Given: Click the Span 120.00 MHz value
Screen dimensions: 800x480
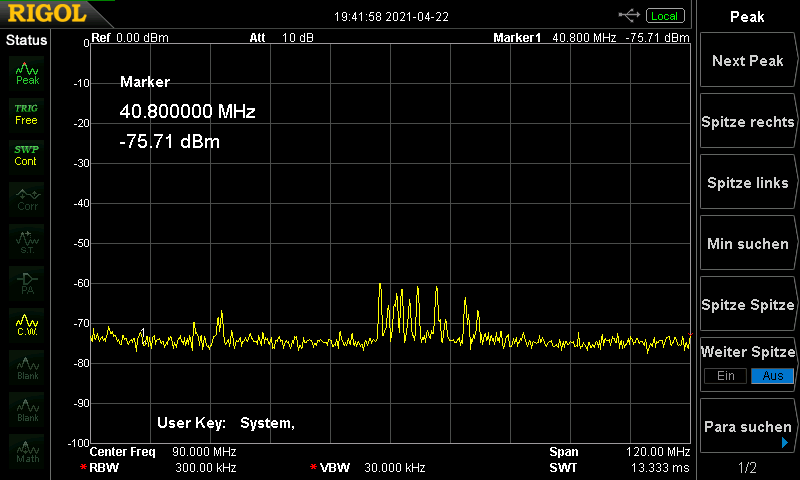Looking at the screenshot, I should [x=658, y=452].
